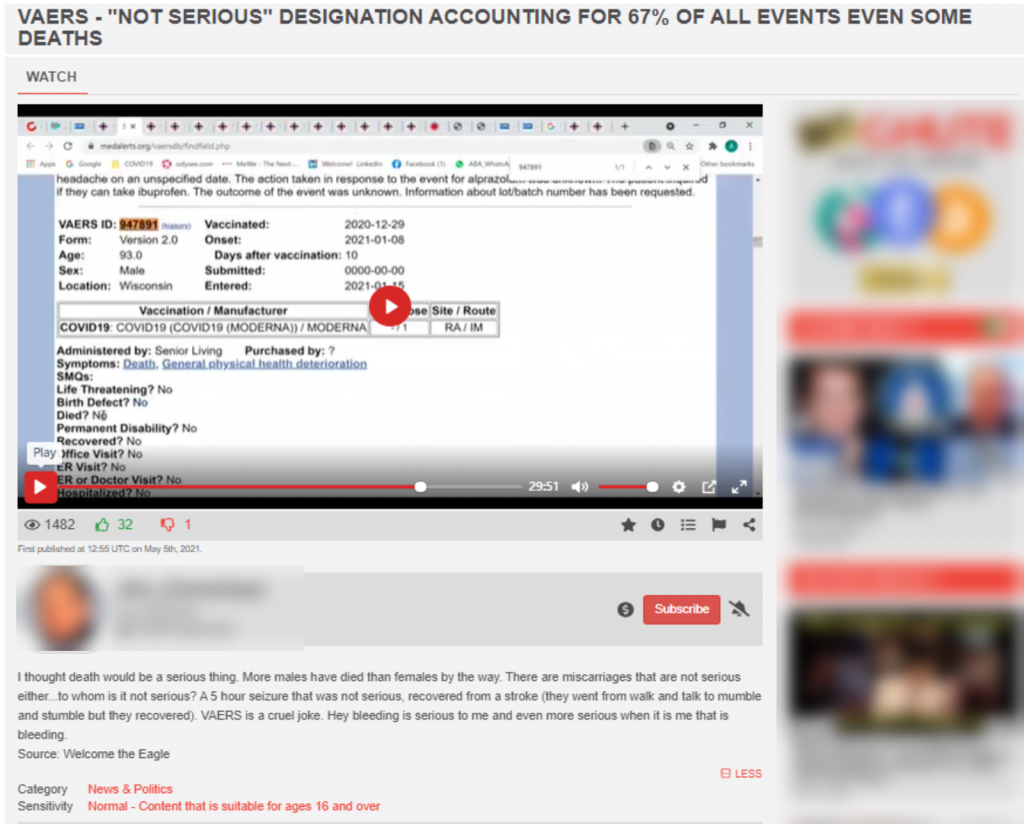Viewport: 1024px width, 824px height.
Task: Click recorded browser forward arrow
Action: 49,146
